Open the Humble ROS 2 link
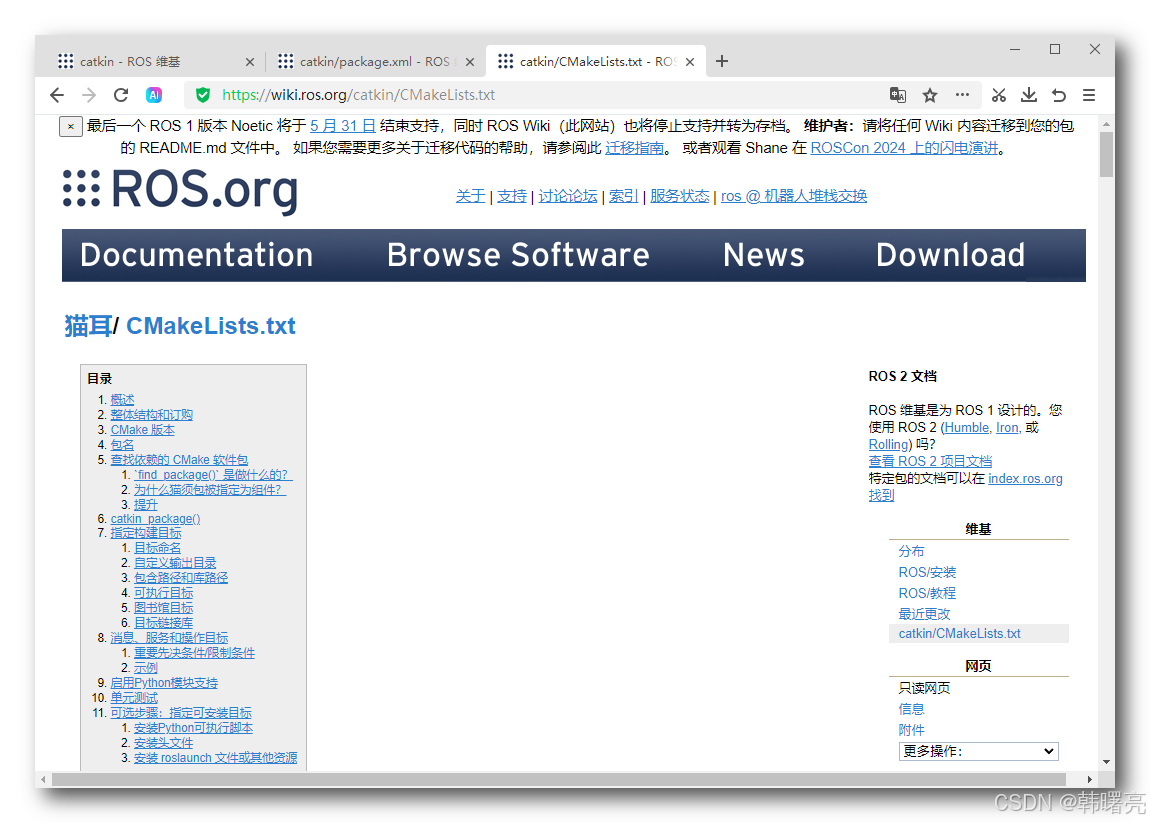 pyautogui.click(x=967, y=427)
